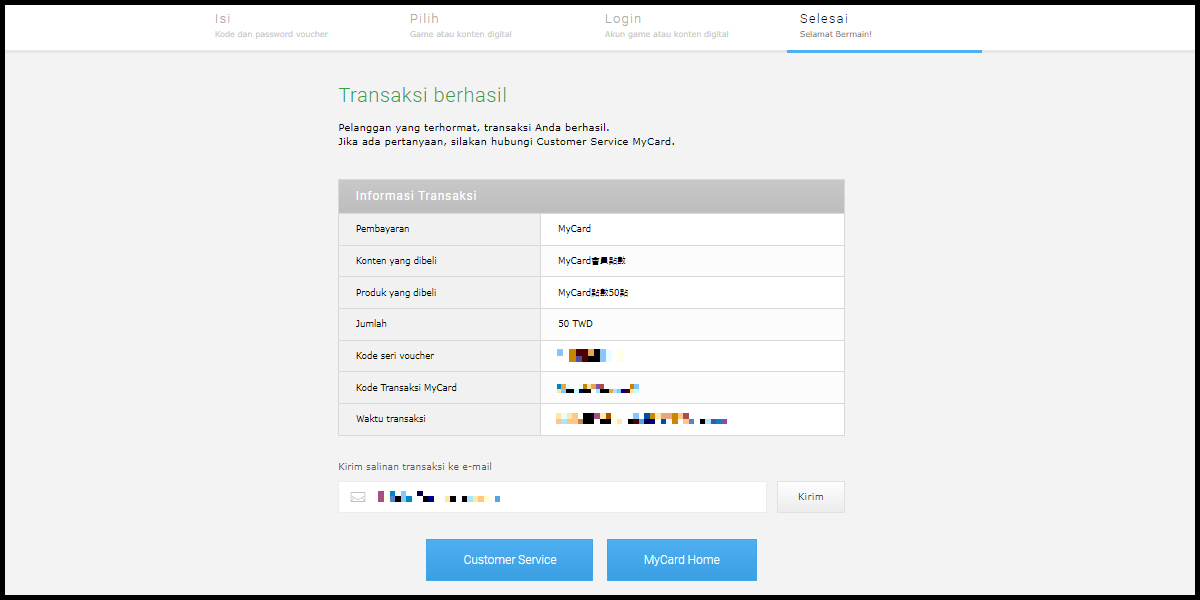1200x600 pixels.
Task: Select the Isi step tab
Action: point(272,26)
